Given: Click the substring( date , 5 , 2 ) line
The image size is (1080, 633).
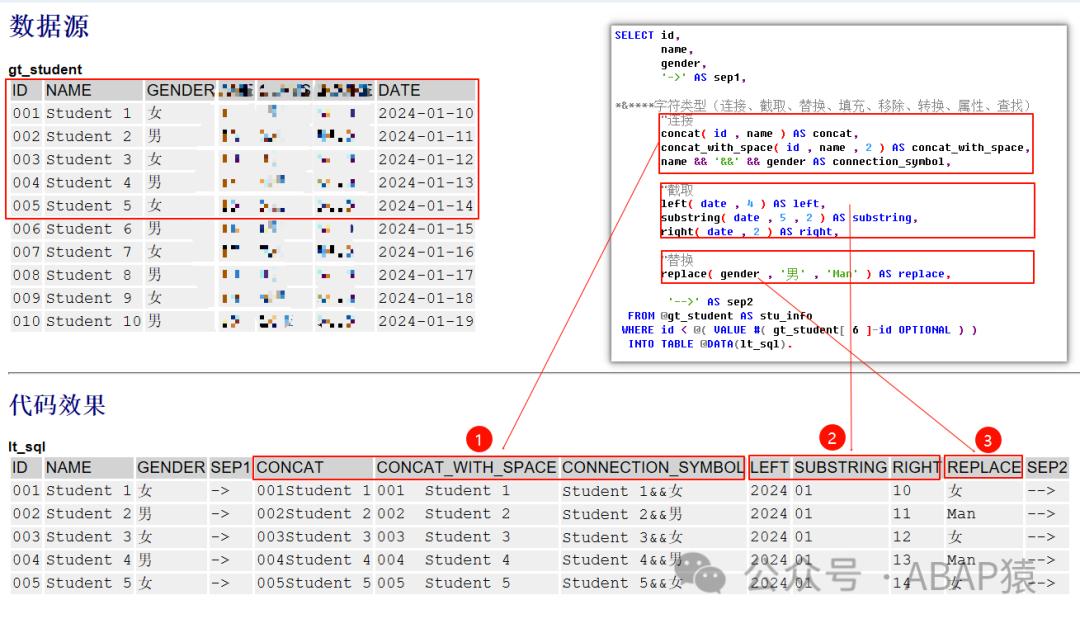Looking at the screenshot, I should click(789, 218).
